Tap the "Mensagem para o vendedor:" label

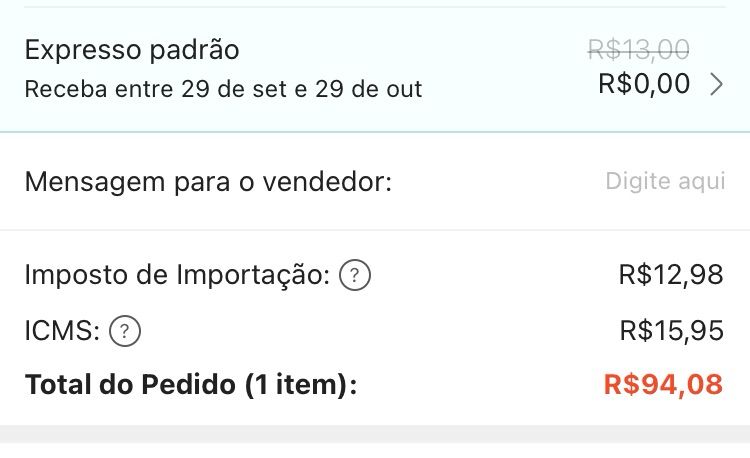[x=208, y=182]
